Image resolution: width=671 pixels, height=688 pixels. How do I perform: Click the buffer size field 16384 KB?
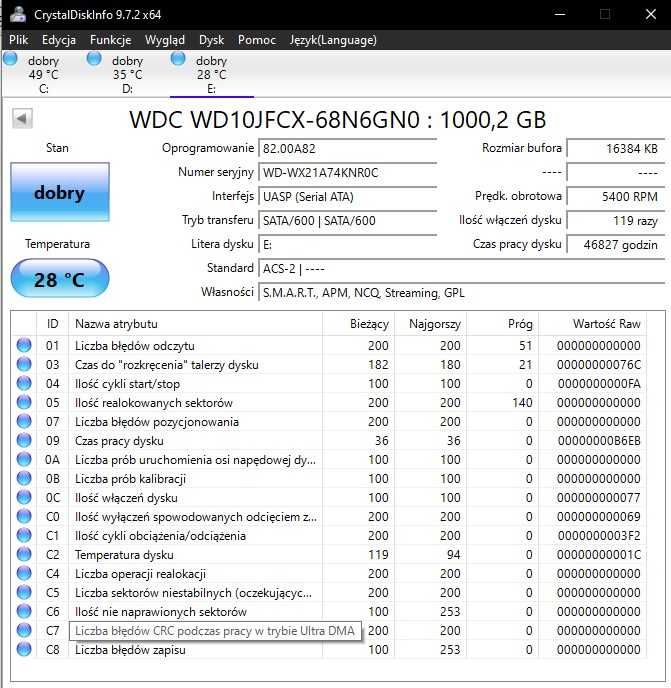616,148
